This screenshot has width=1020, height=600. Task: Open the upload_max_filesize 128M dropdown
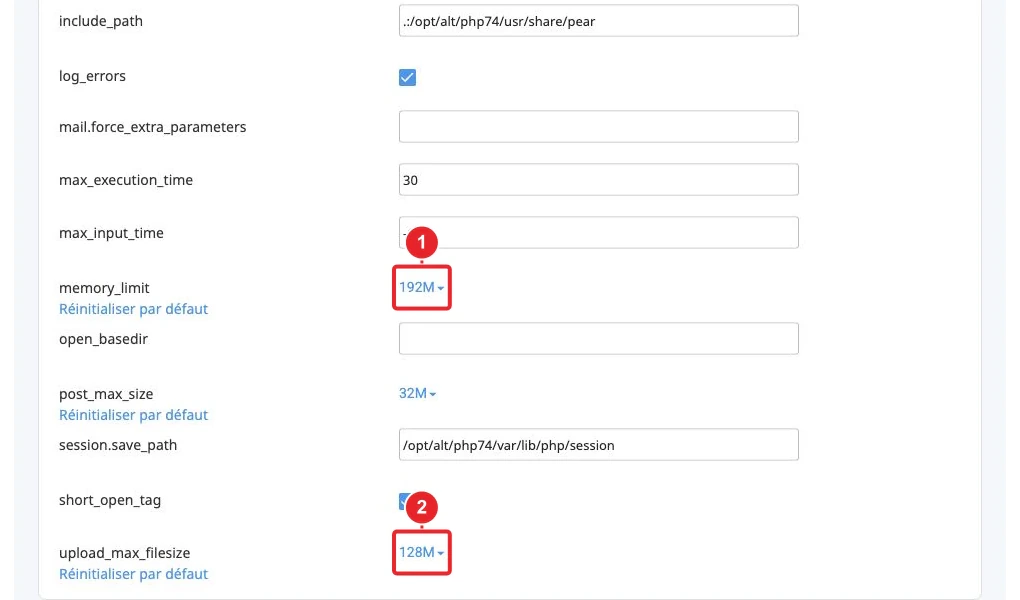[x=421, y=552]
